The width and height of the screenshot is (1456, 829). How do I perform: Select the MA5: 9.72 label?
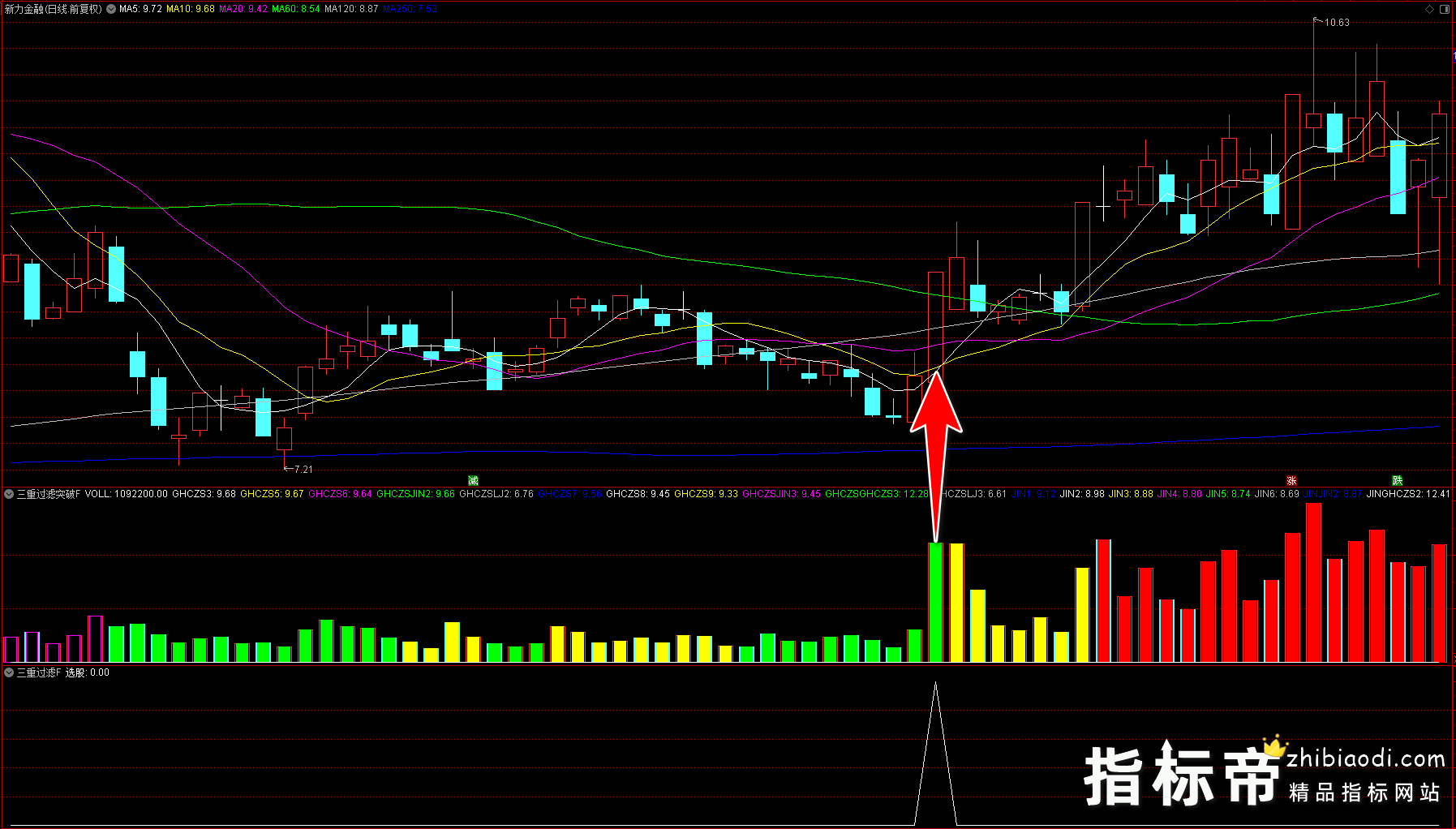140,9
